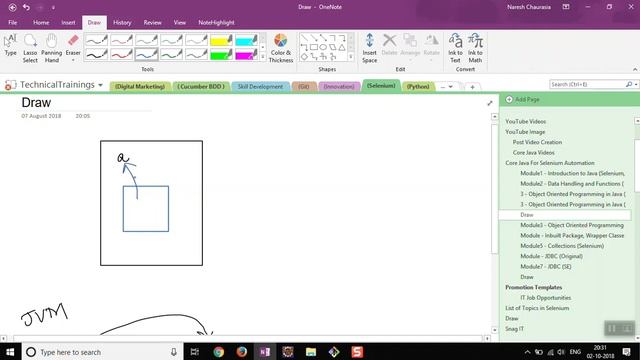
Task: Click Insert Space tool
Action: tap(369, 48)
